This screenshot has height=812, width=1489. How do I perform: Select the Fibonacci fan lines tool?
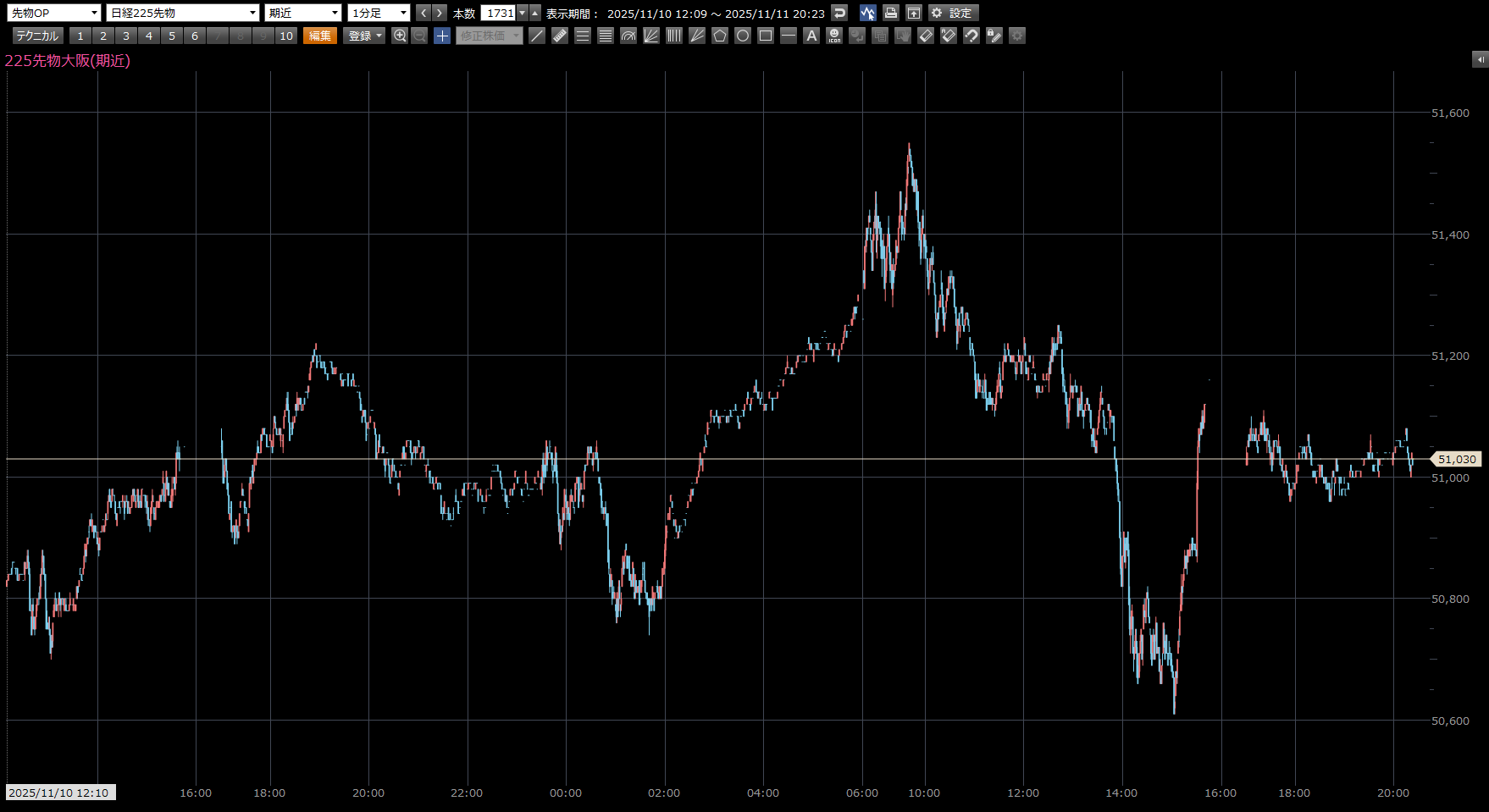click(x=651, y=36)
